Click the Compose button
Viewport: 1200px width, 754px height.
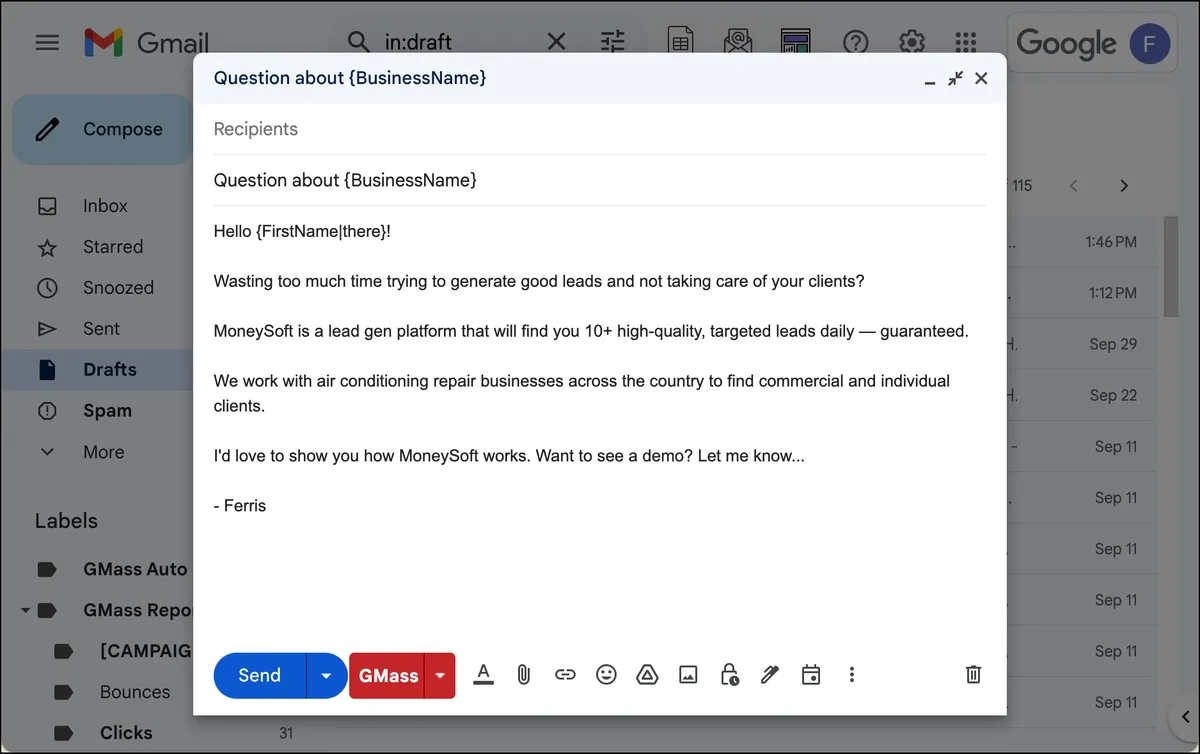coord(102,129)
